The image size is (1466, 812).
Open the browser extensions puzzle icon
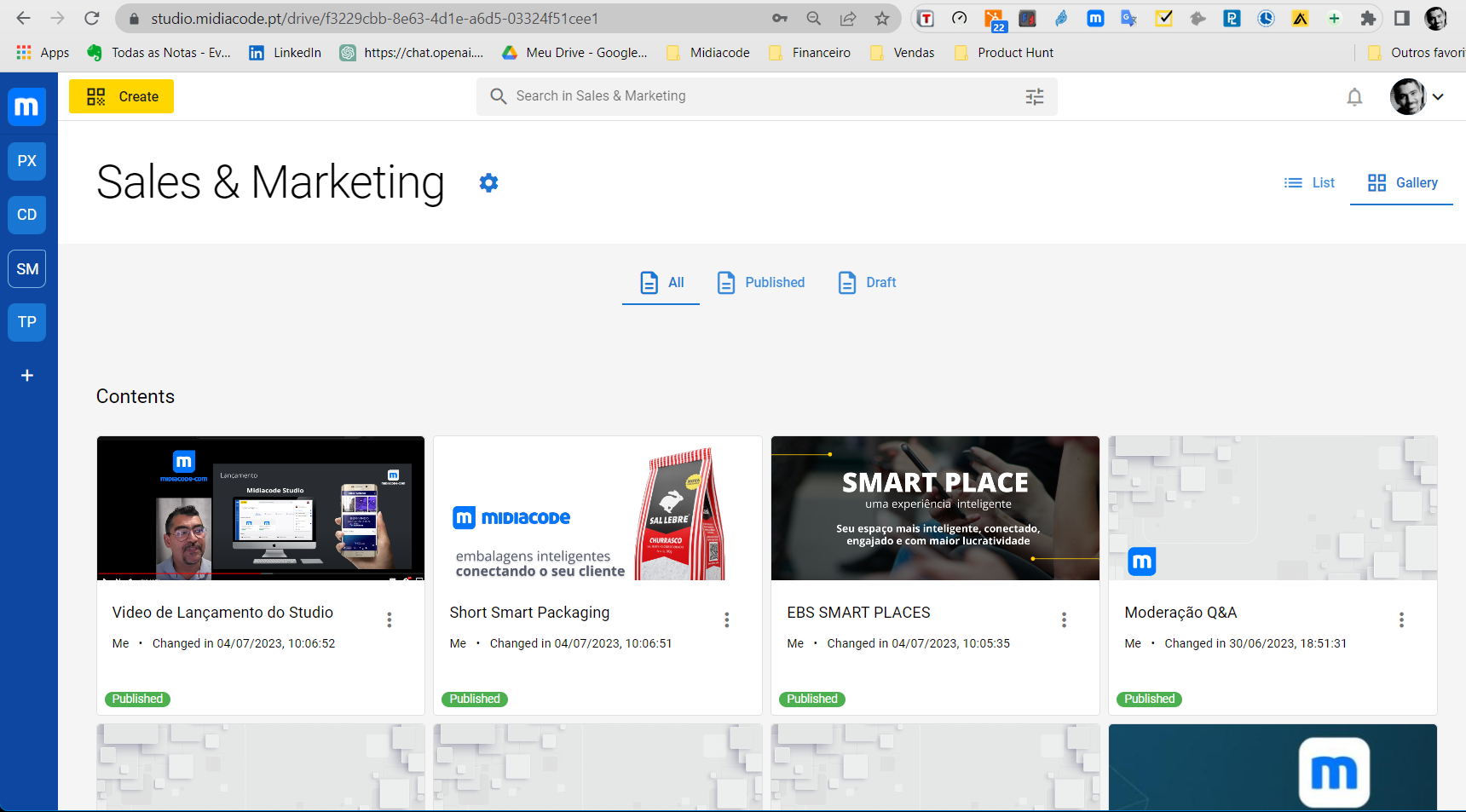[1368, 18]
